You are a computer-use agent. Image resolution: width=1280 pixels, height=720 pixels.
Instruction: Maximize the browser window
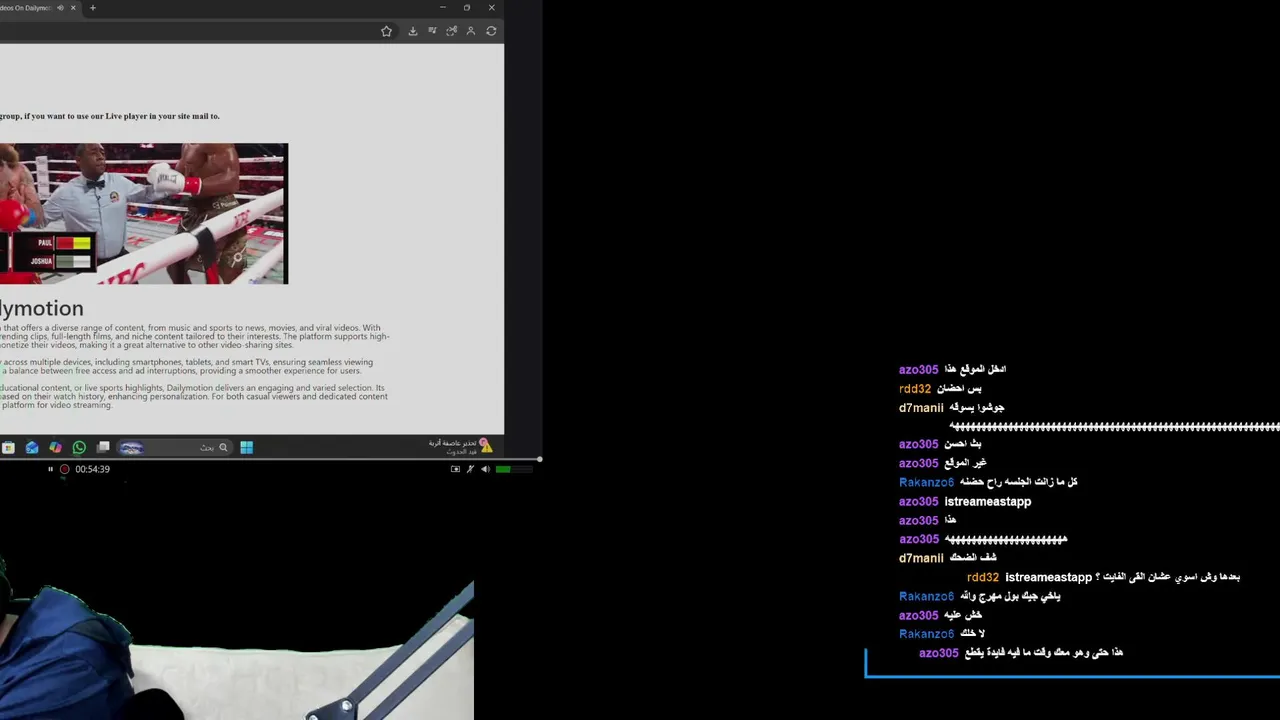point(467,8)
